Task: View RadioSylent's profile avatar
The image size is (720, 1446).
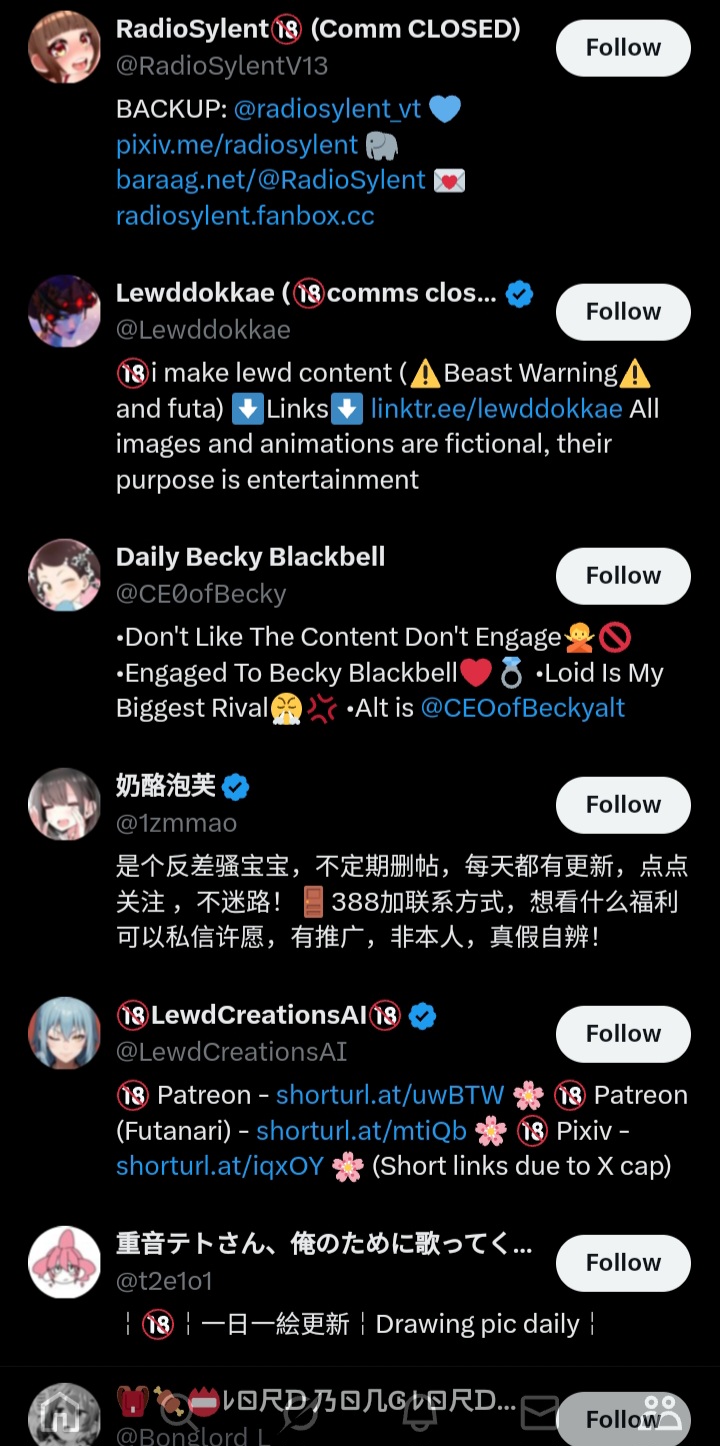Action: 64,48
